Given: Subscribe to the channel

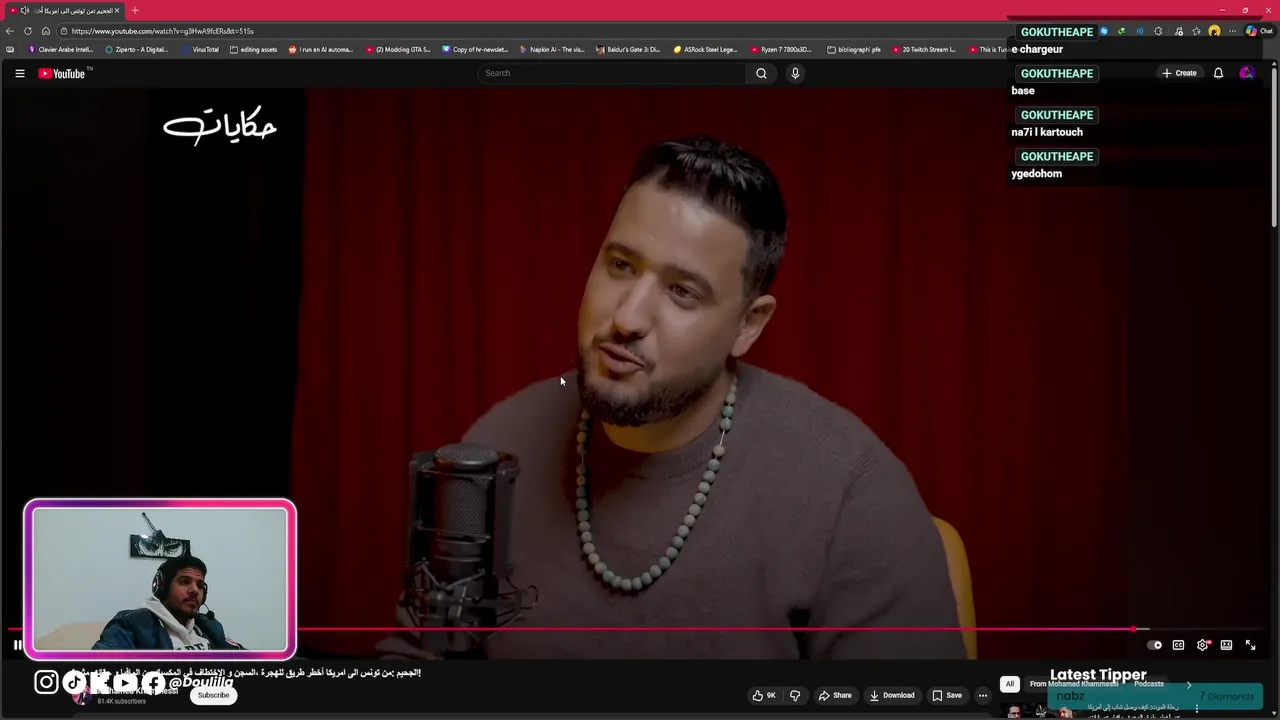Looking at the screenshot, I should tap(213, 695).
